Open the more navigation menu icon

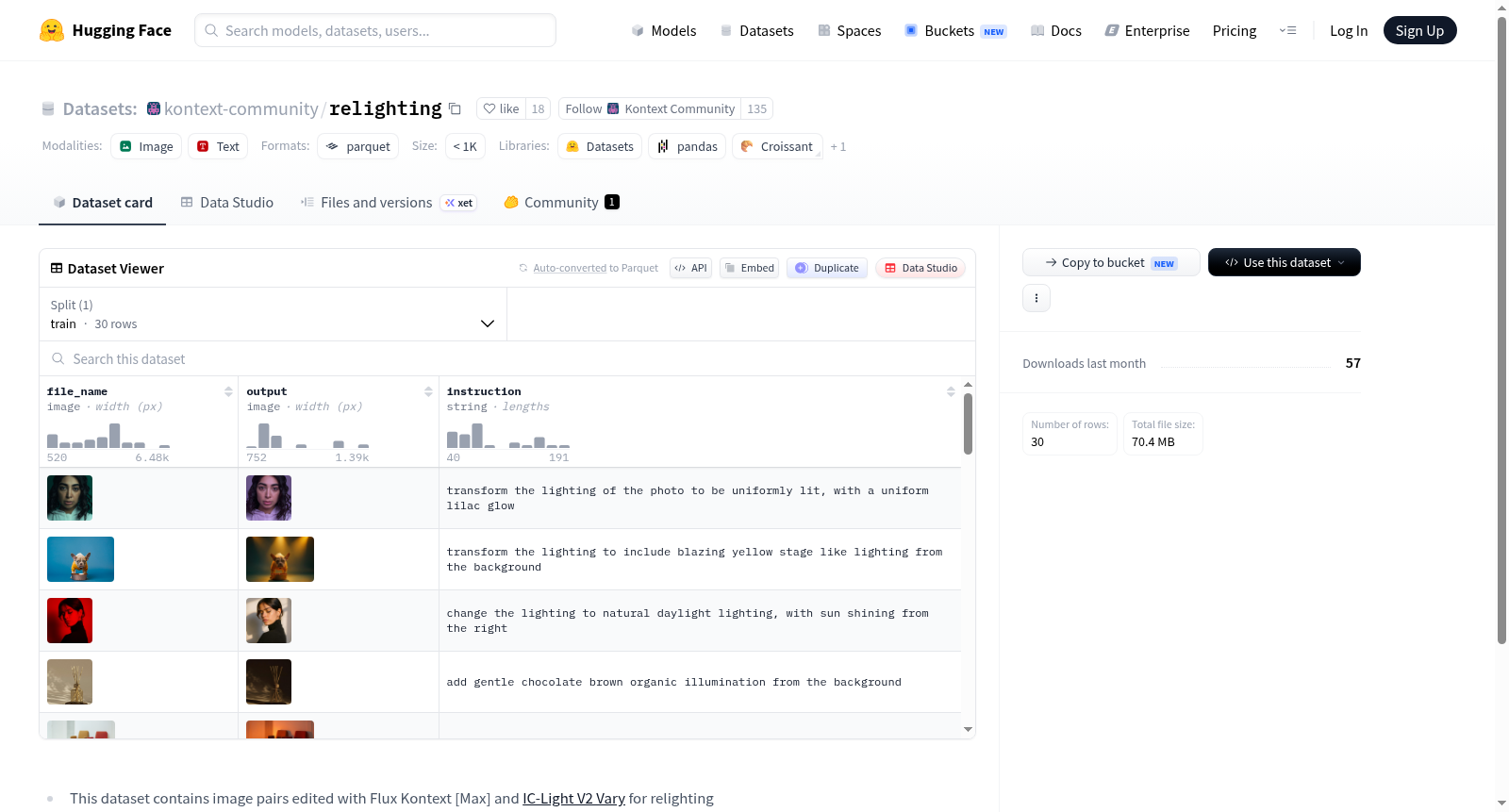(1287, 30)
